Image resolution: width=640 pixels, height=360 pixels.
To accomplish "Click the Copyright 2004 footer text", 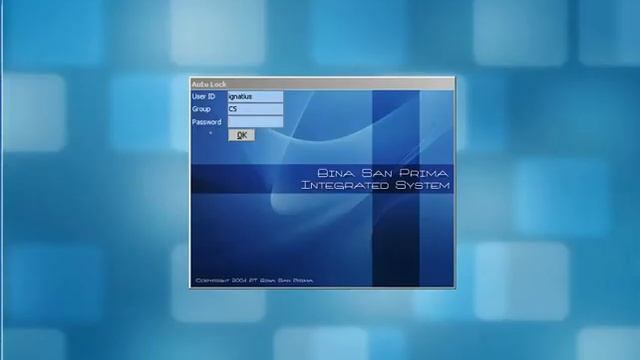I will pyautogui.click(x=254, y=280).
